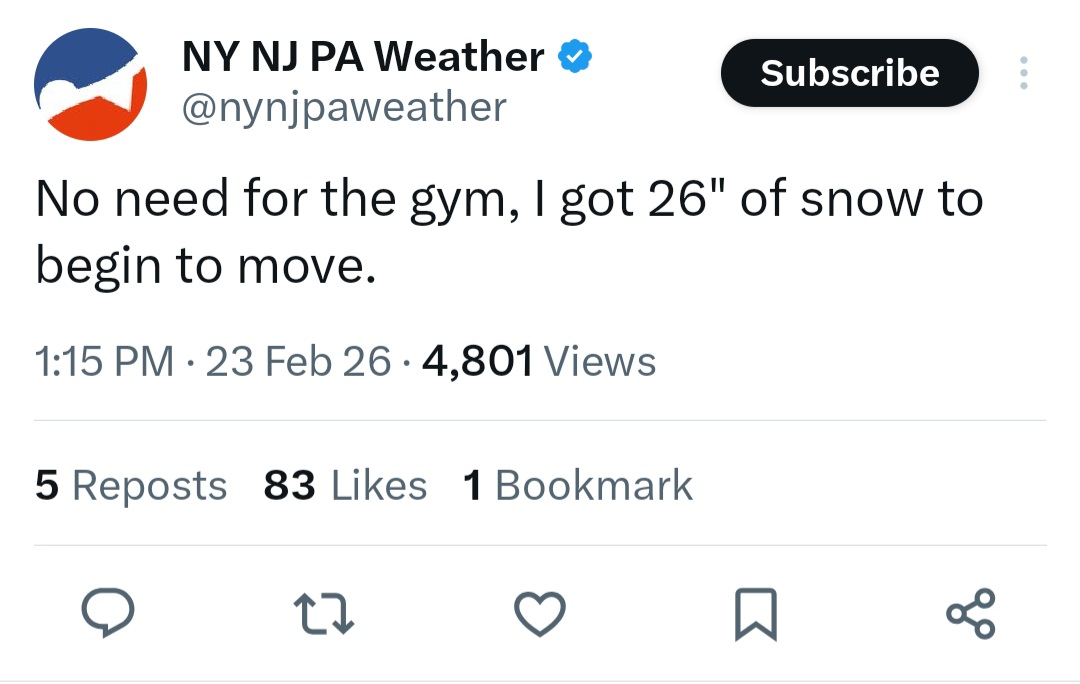
Task: Toggle the bookmark icon for this tweet
Action: 757,614
